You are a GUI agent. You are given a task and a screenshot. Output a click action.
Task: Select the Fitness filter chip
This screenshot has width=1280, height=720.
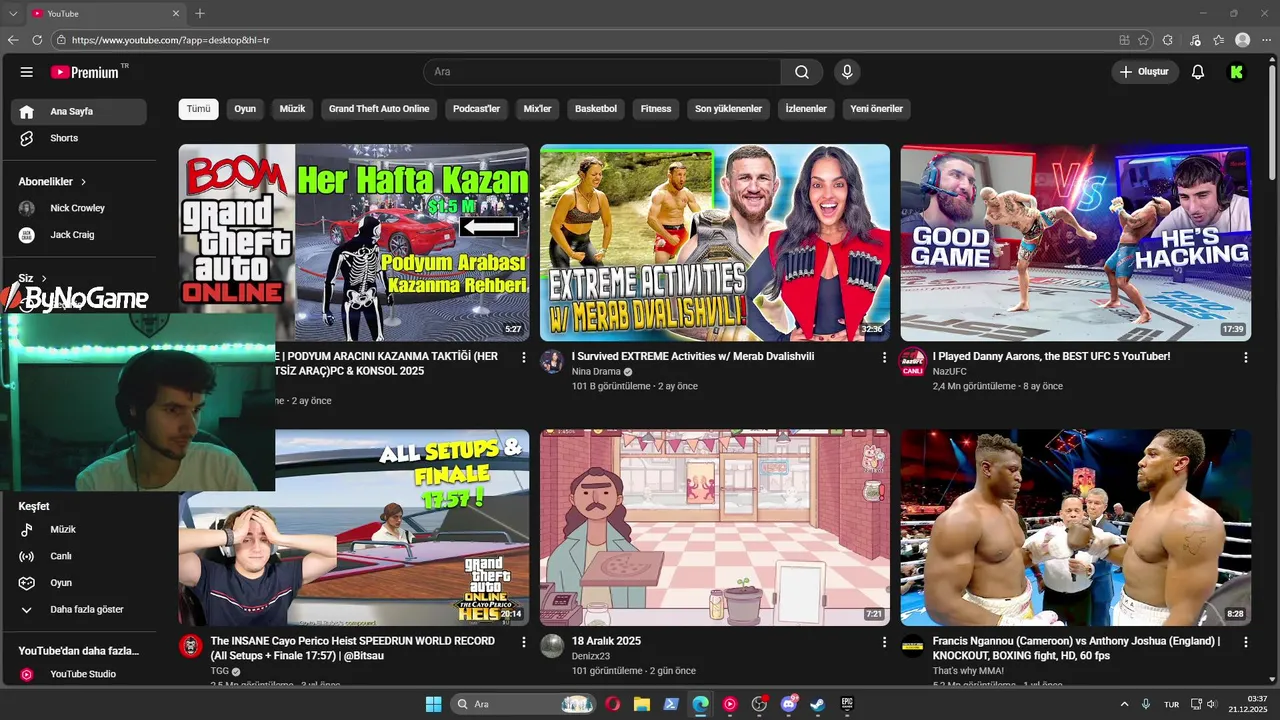point(656,109)
